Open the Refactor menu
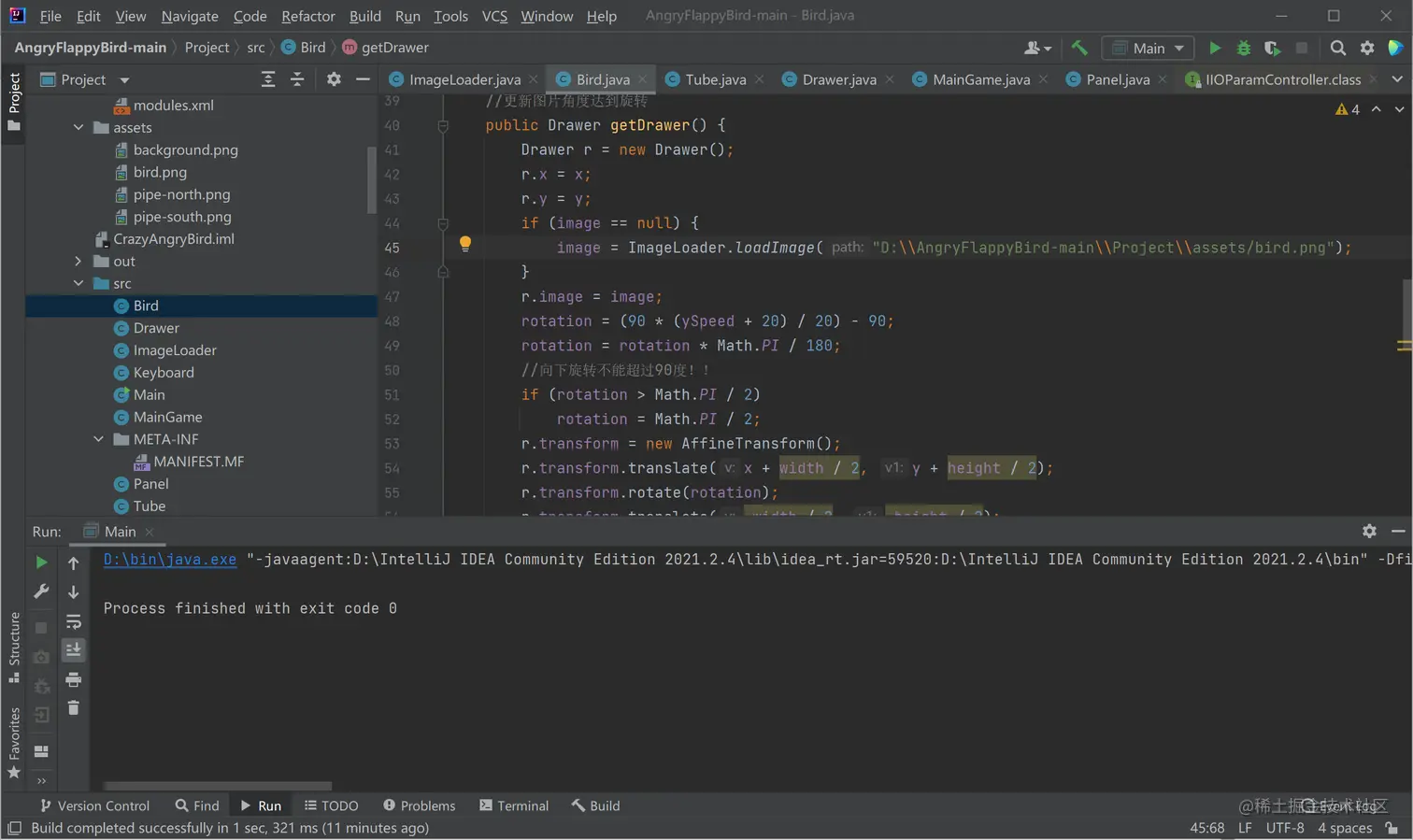The height and width of the screenshot is (840, 1413). [307, 16]
